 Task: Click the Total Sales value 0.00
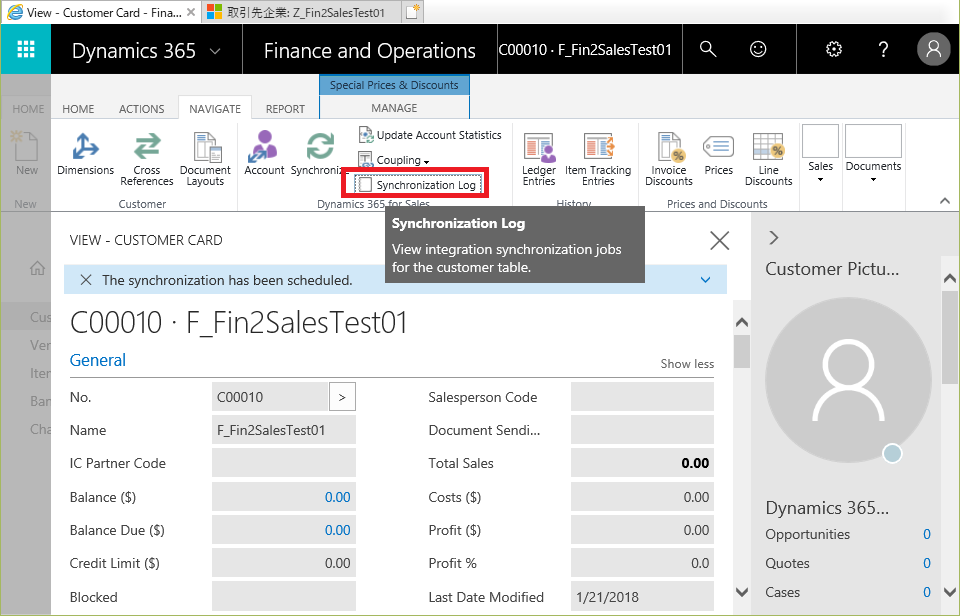click(695, 463)
